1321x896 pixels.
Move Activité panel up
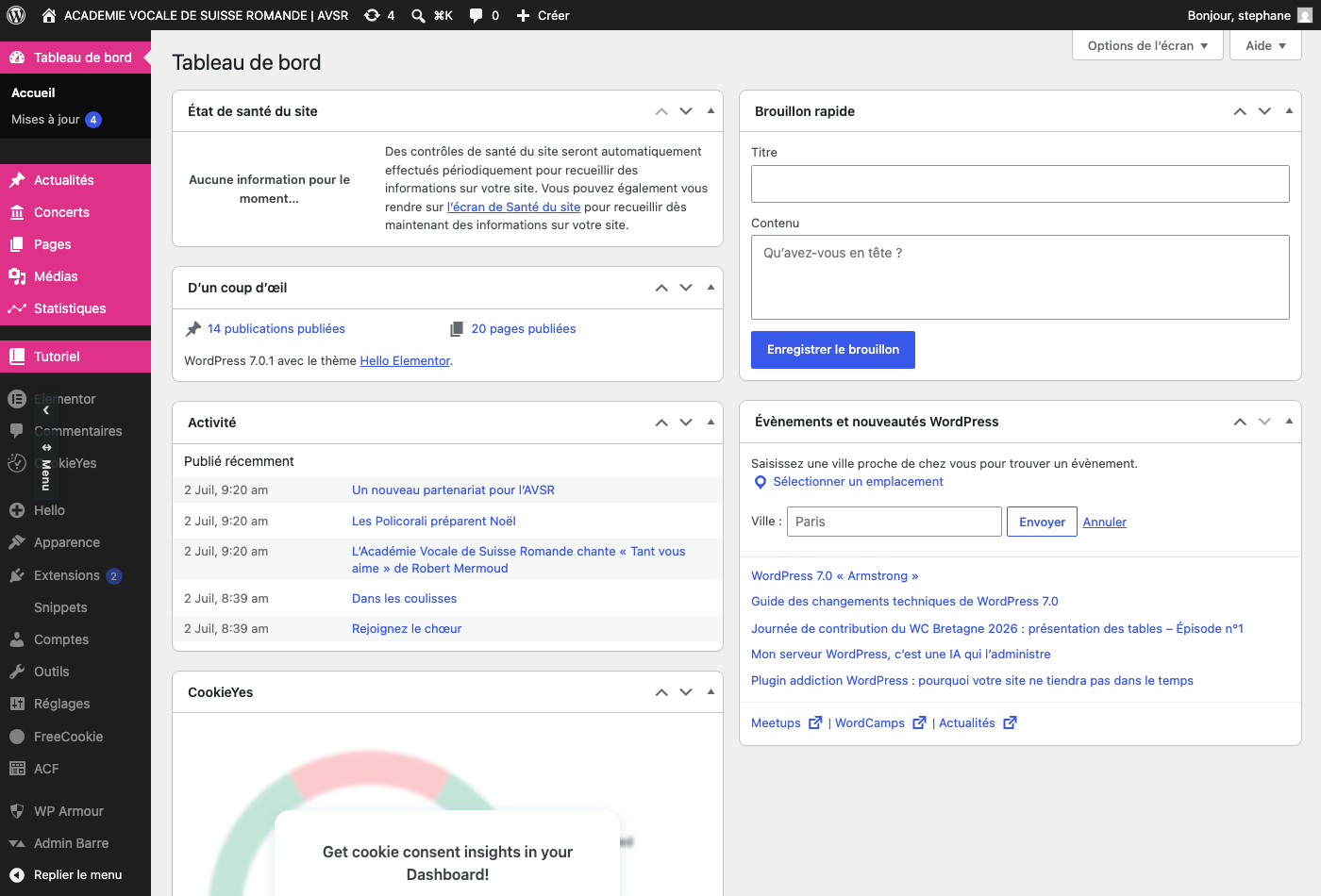coord(661,423)
